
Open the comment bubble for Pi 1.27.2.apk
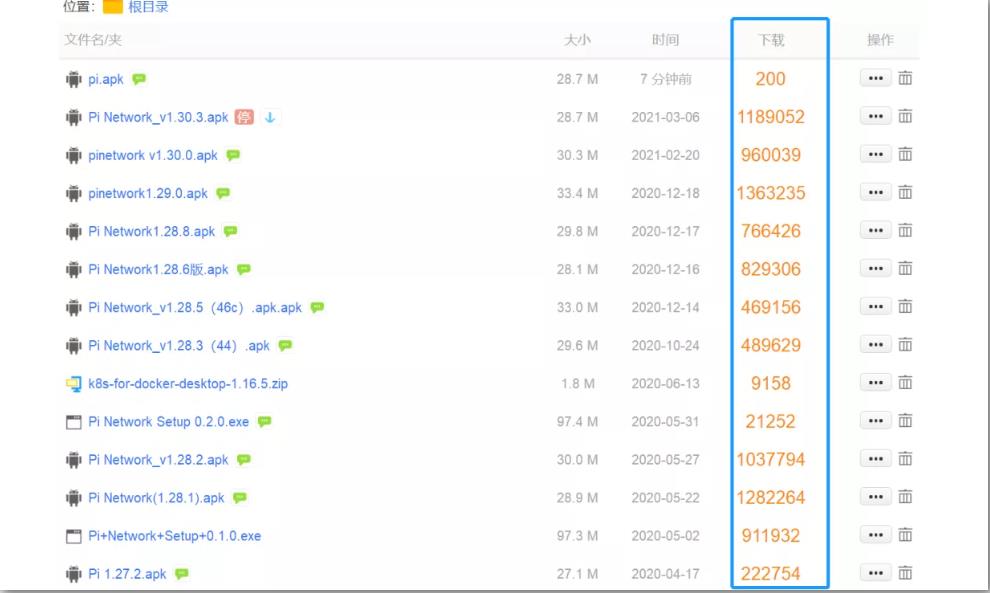(182, 573)
